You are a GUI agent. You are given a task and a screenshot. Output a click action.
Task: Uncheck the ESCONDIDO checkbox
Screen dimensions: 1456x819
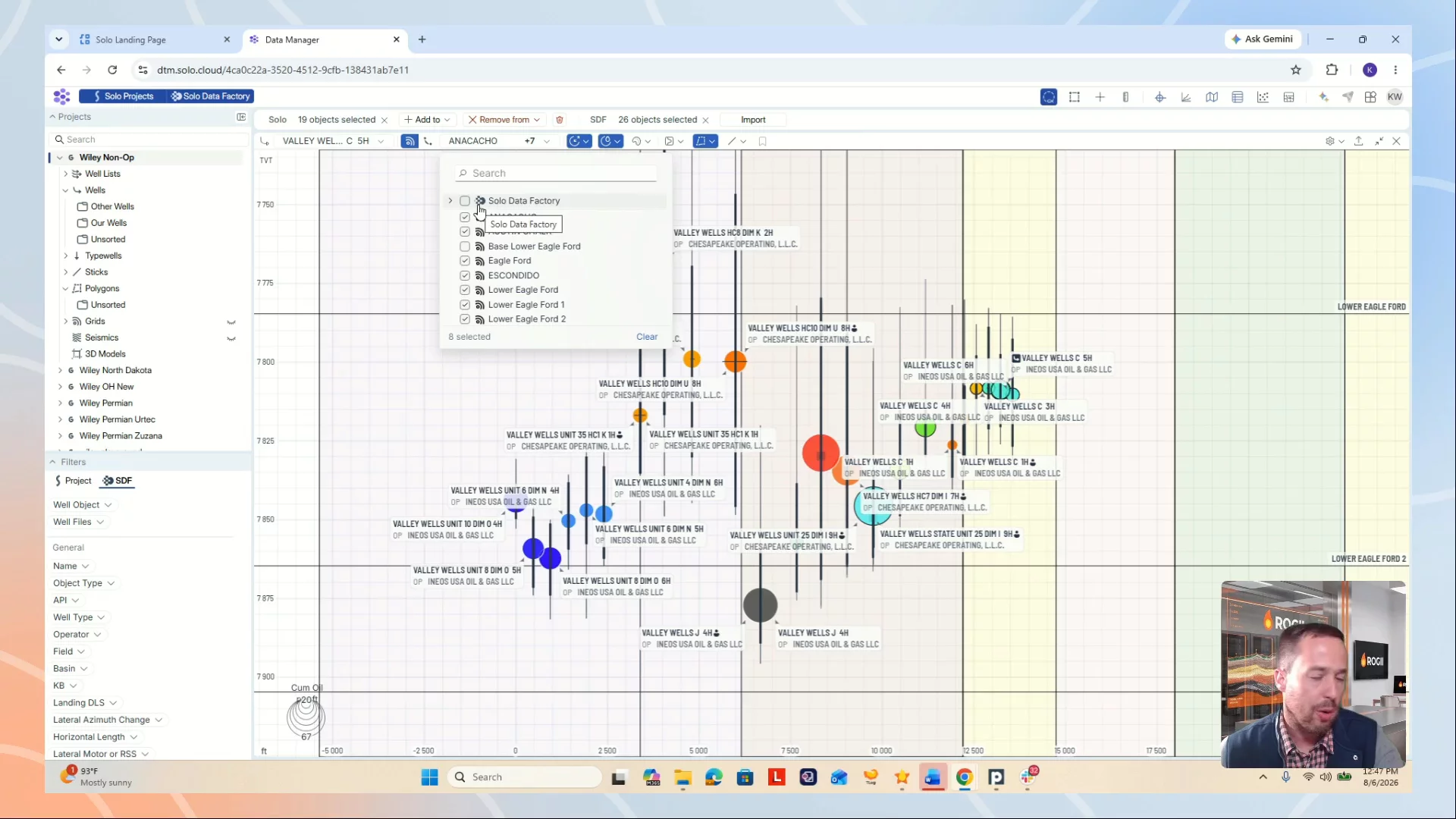[465, 275]
